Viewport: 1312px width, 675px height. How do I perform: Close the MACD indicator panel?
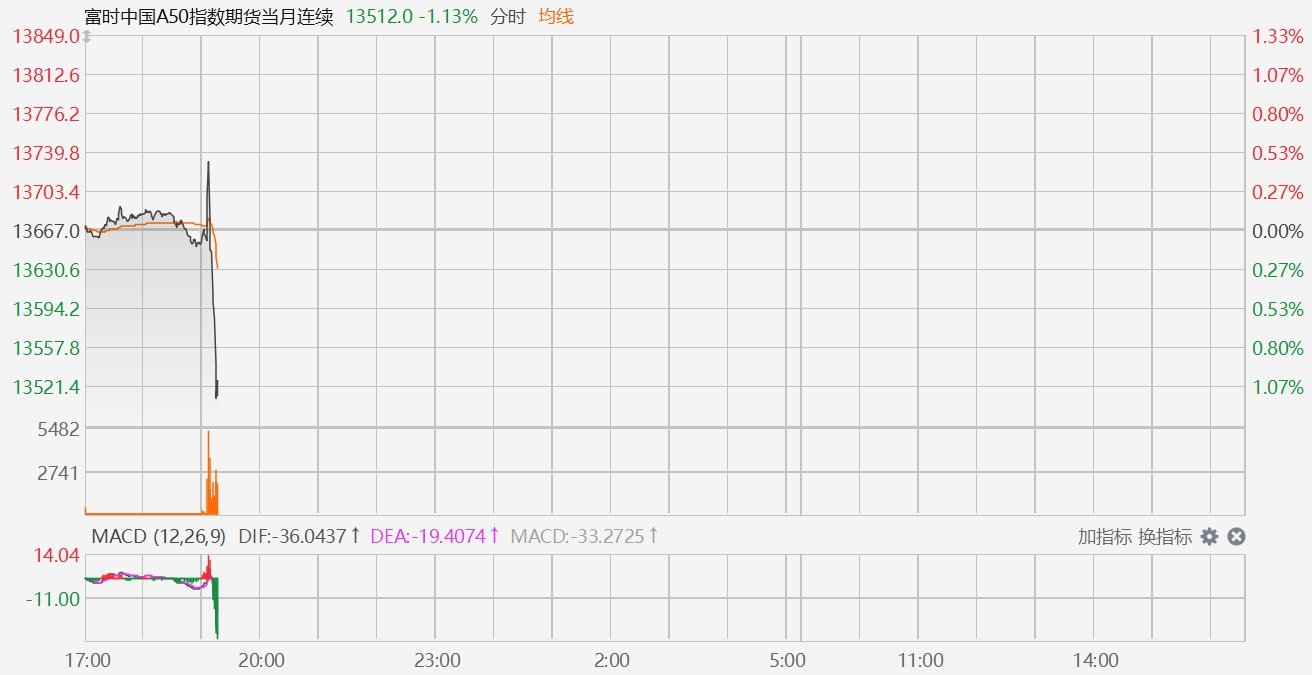pos(1236,537)
